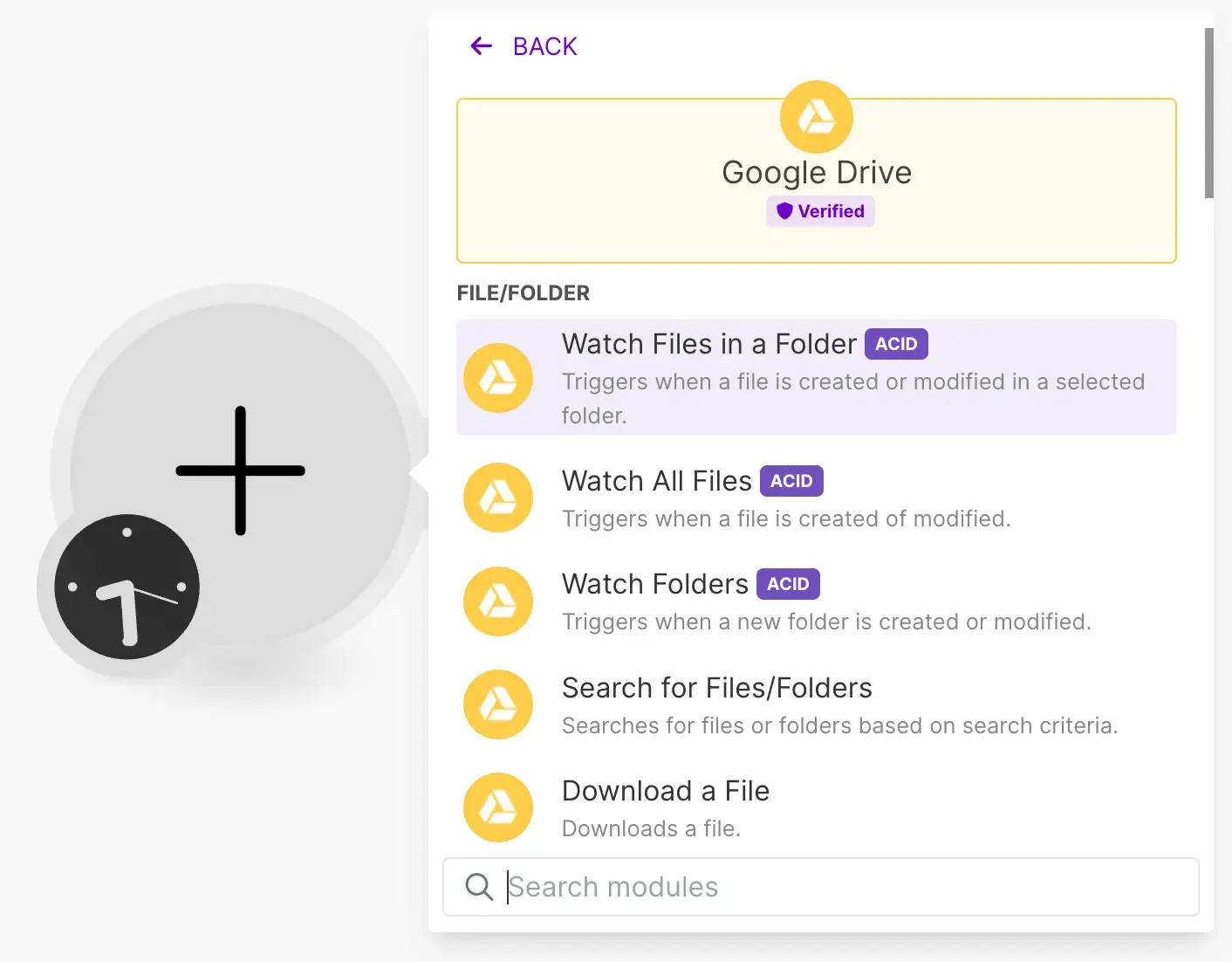Click the plus module placeholder on the canvas

pos(241,471)
